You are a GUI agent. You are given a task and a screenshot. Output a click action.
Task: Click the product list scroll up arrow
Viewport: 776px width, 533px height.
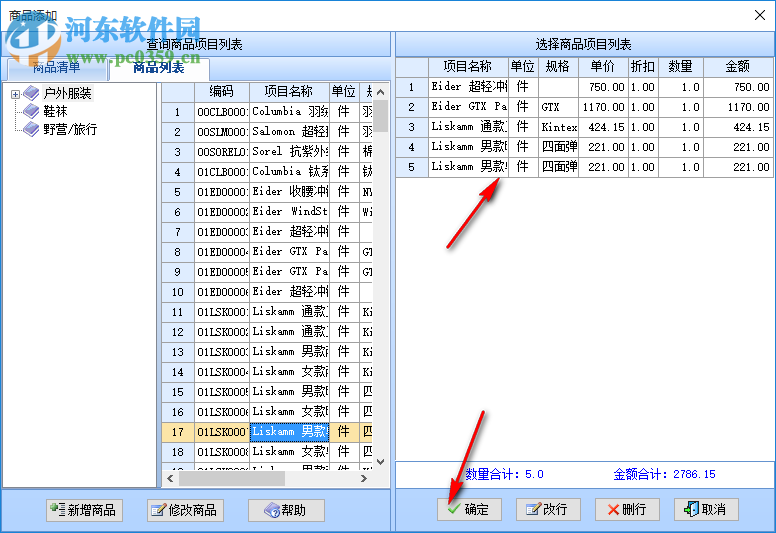click(x=380, y=92)
